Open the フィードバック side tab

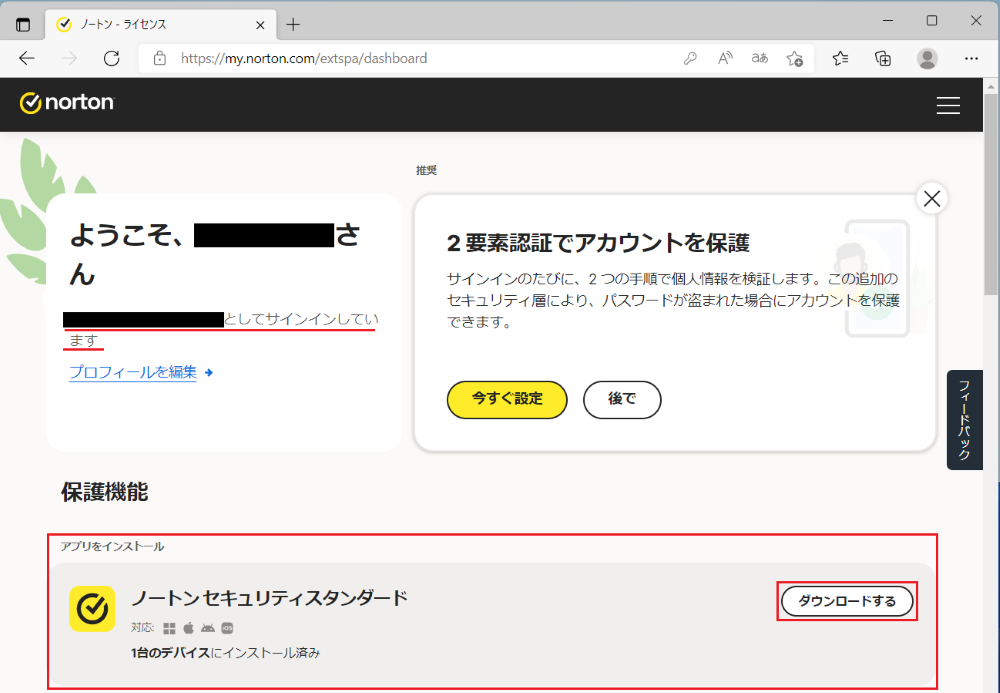point(964,420)
